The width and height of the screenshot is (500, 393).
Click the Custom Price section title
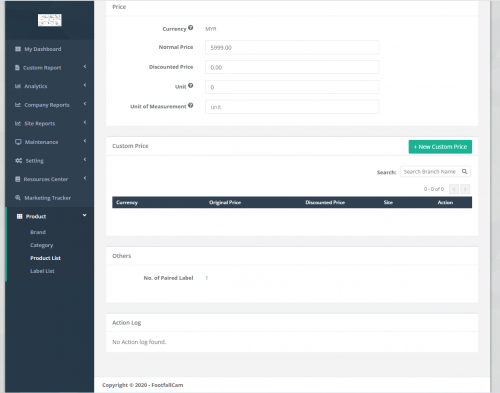tap(130, 146)
